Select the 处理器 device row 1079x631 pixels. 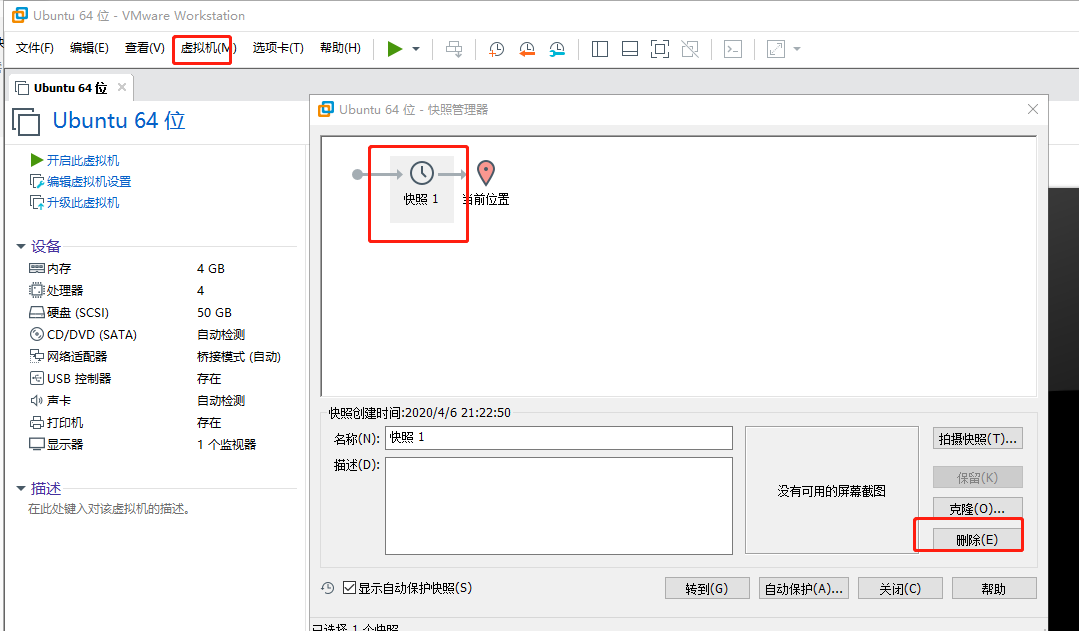pos(162,290)
